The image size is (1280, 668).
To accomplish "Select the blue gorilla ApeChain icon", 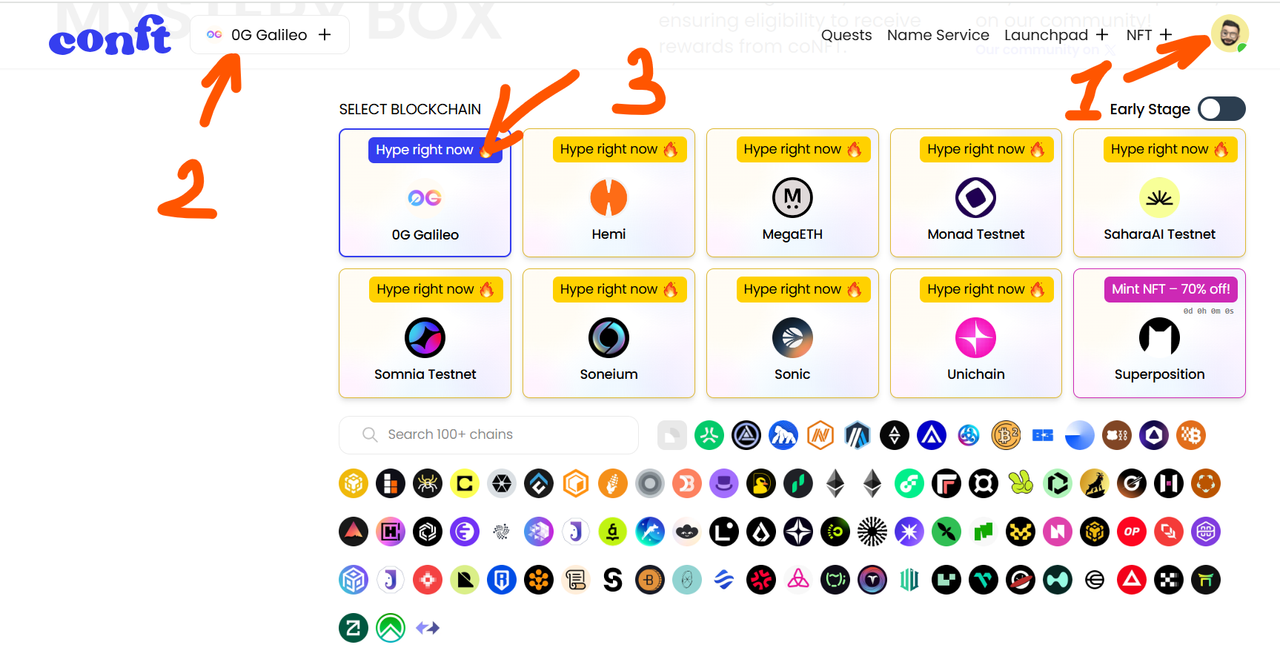I will coord(783,435).
